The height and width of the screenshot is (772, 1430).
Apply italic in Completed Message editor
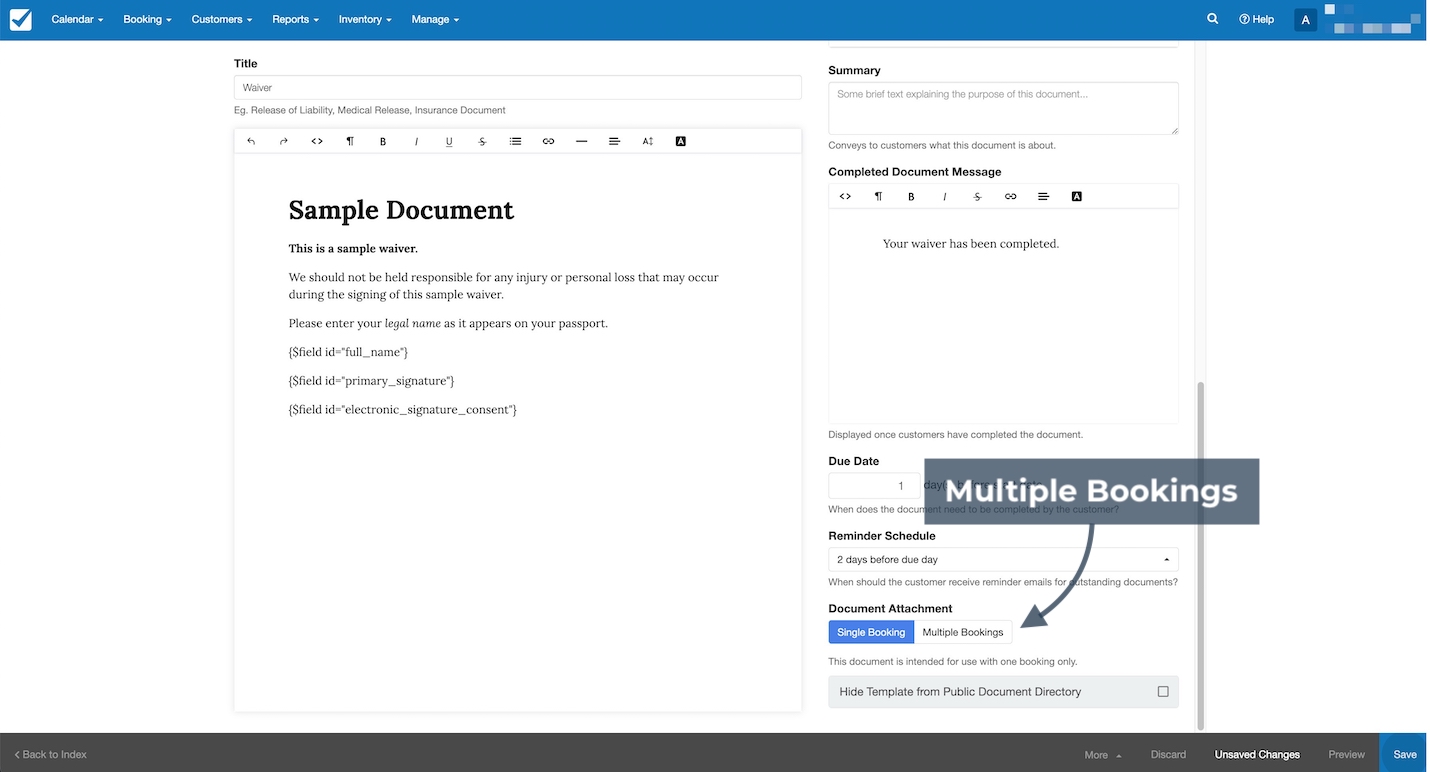[x=944, y=196]
